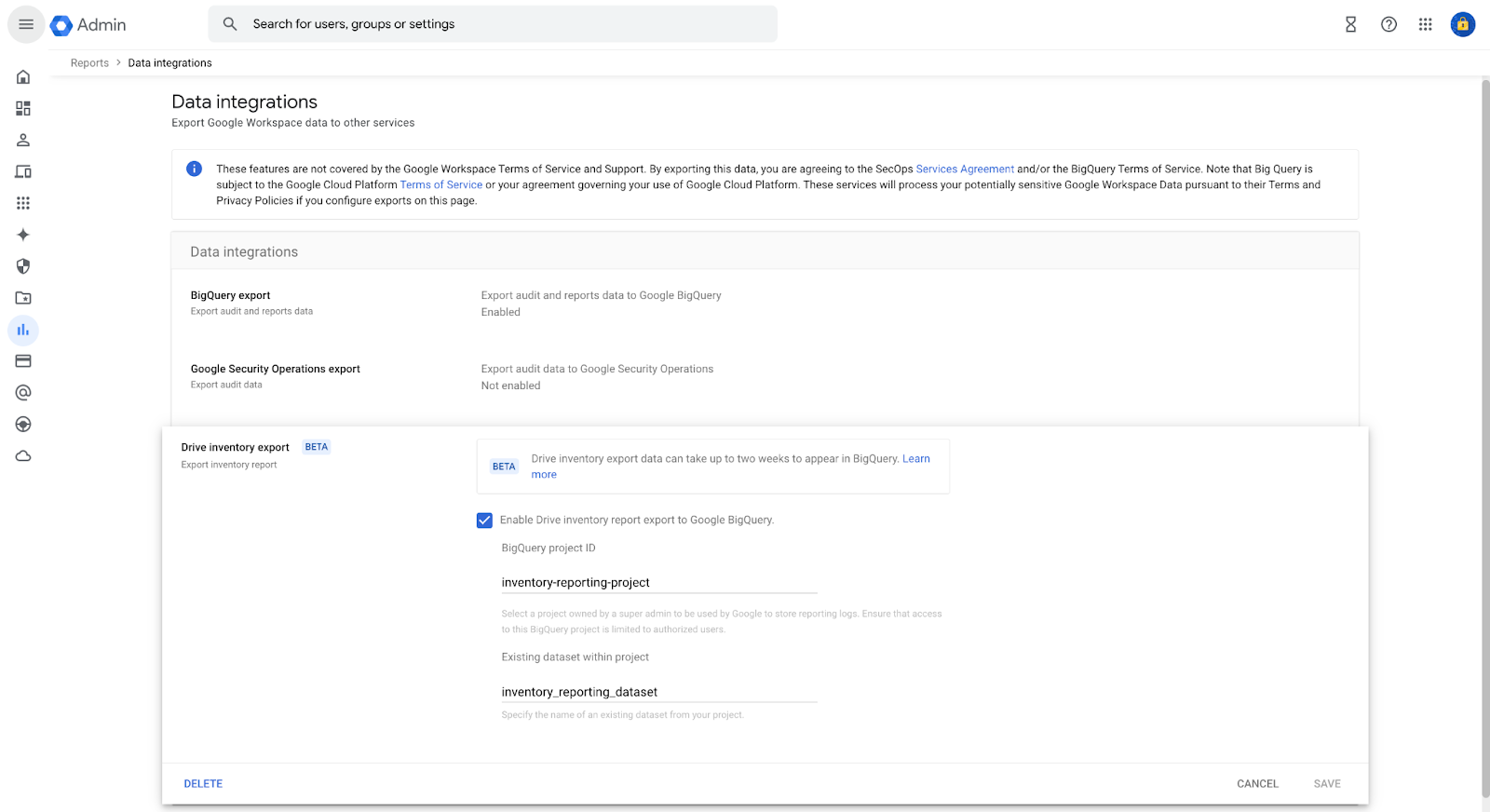
Task: Click the Drive inventory export heading
Action: [235, 448]
